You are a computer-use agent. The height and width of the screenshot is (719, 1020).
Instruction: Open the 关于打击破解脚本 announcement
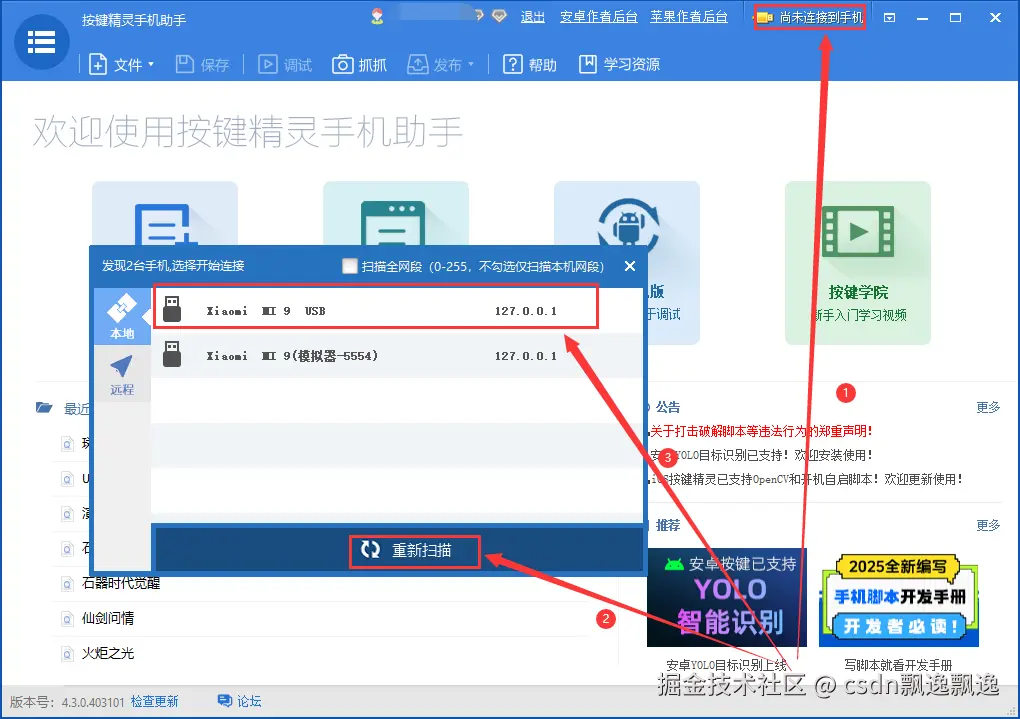(x=760, y=431)
